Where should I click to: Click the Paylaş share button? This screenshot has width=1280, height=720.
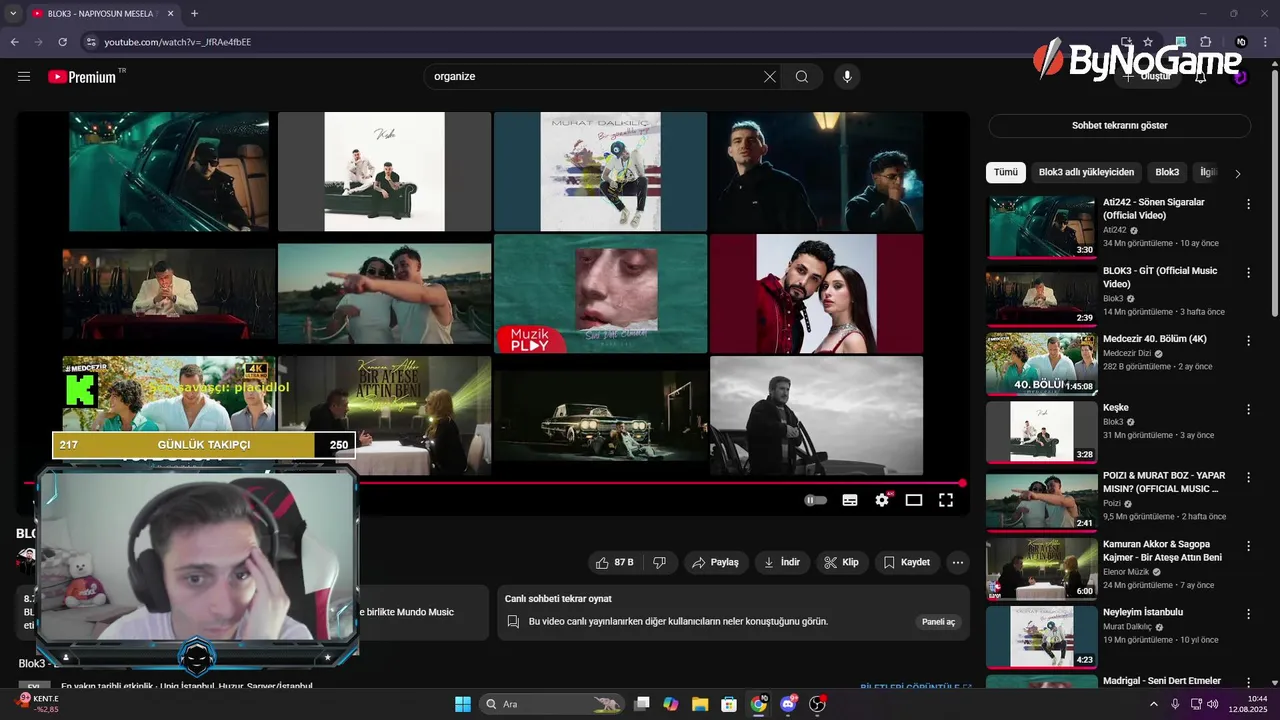(715, 563)
